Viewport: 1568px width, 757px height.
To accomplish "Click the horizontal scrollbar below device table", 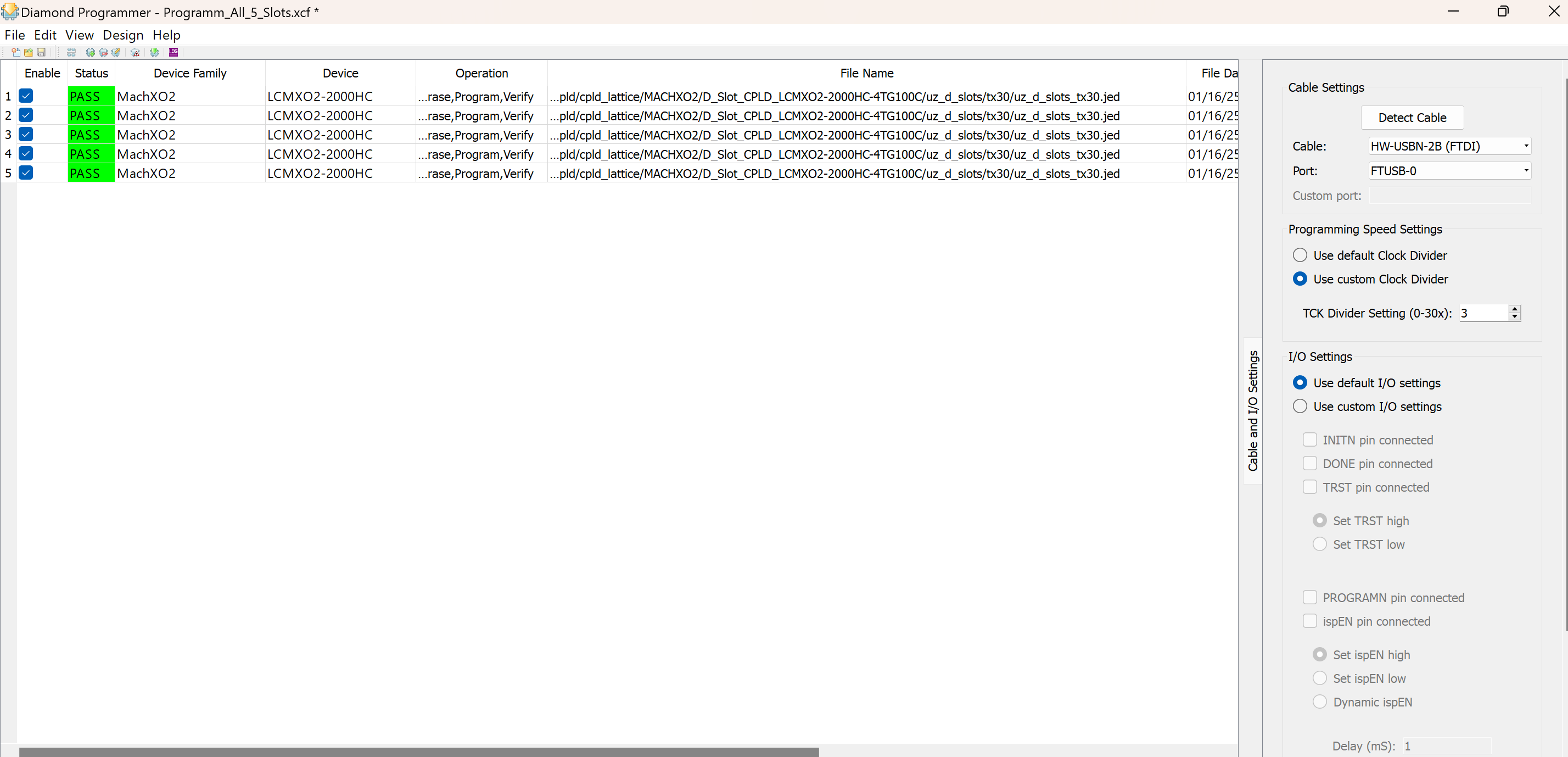I will coord(419,752).
